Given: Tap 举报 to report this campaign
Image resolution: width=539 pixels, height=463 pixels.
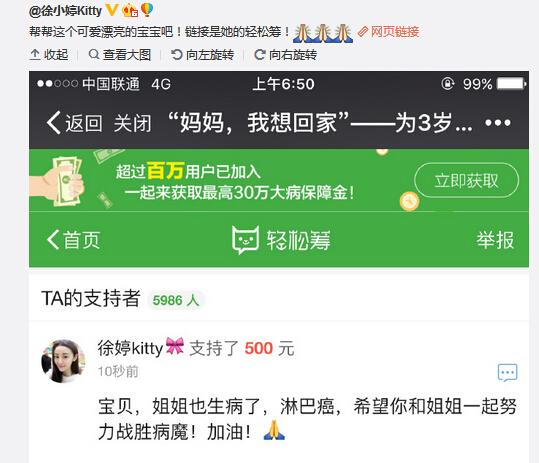Looking at the screenshot, I should click(x=495, y=240).
